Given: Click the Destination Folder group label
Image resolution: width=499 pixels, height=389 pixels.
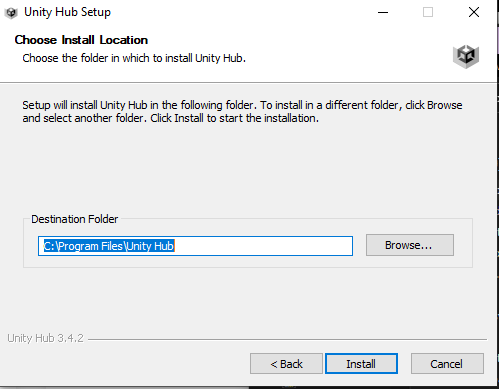Looking at the screenshot, I should coord(75,219).
